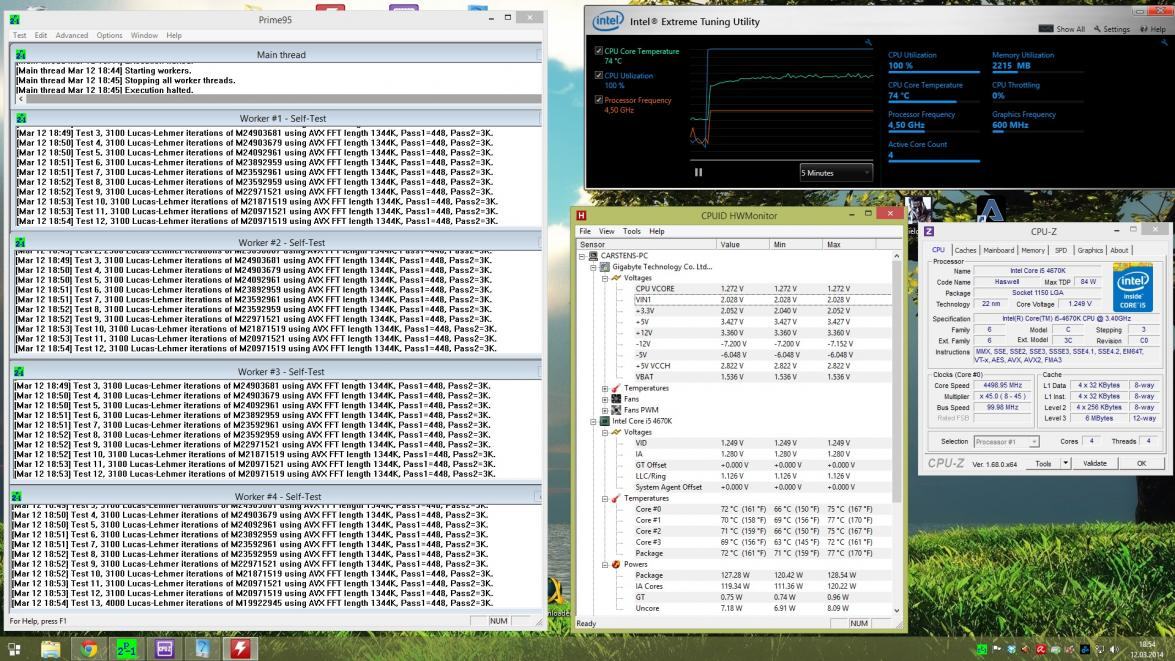
Task: Click the small wrench icon above XTU graph
Action: (868, 43)
